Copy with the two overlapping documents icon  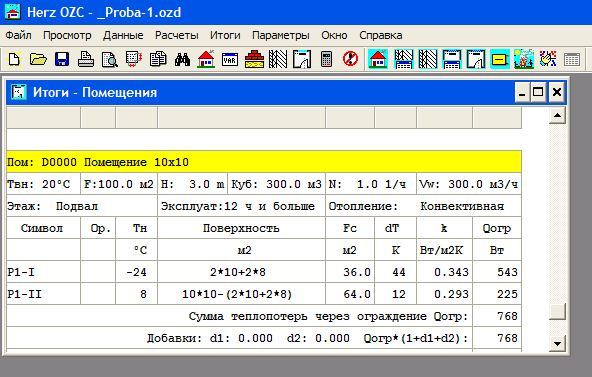[158, 59]
